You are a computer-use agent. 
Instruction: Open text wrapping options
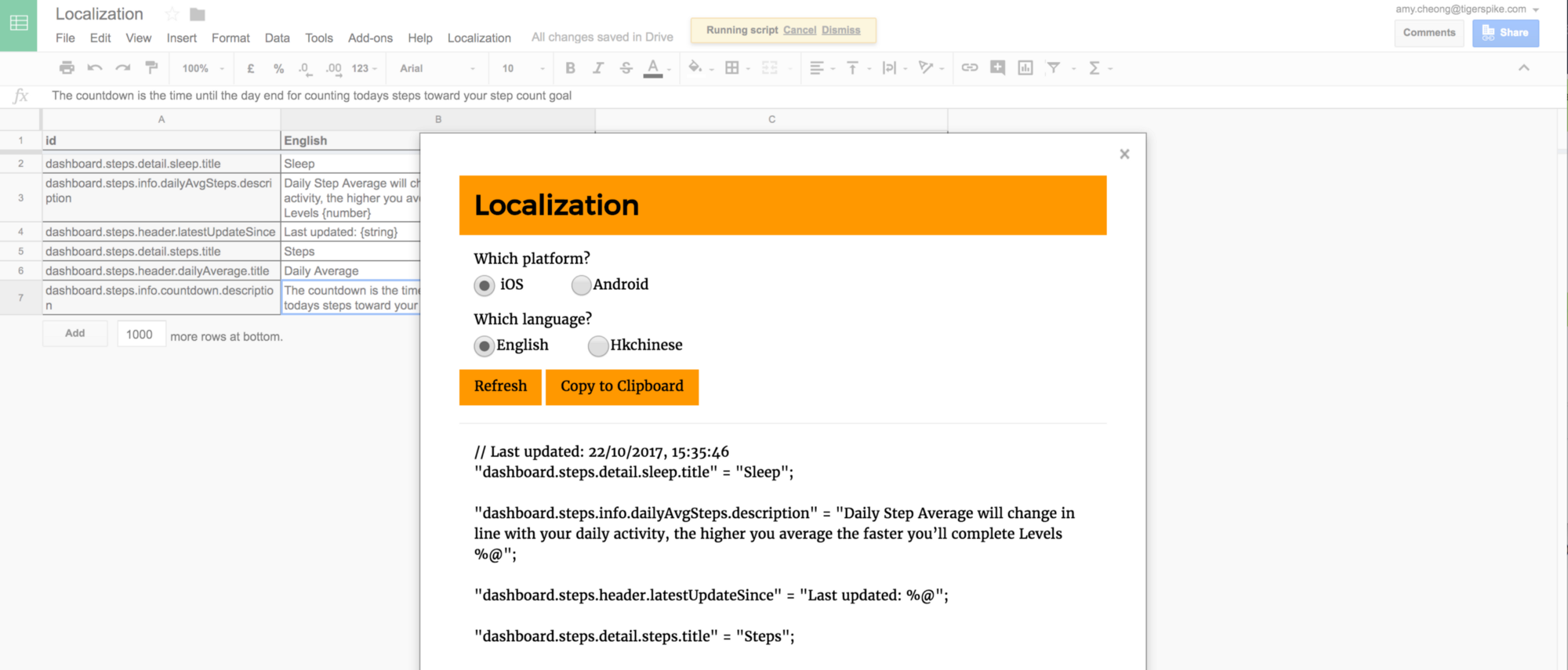[889, 68]
